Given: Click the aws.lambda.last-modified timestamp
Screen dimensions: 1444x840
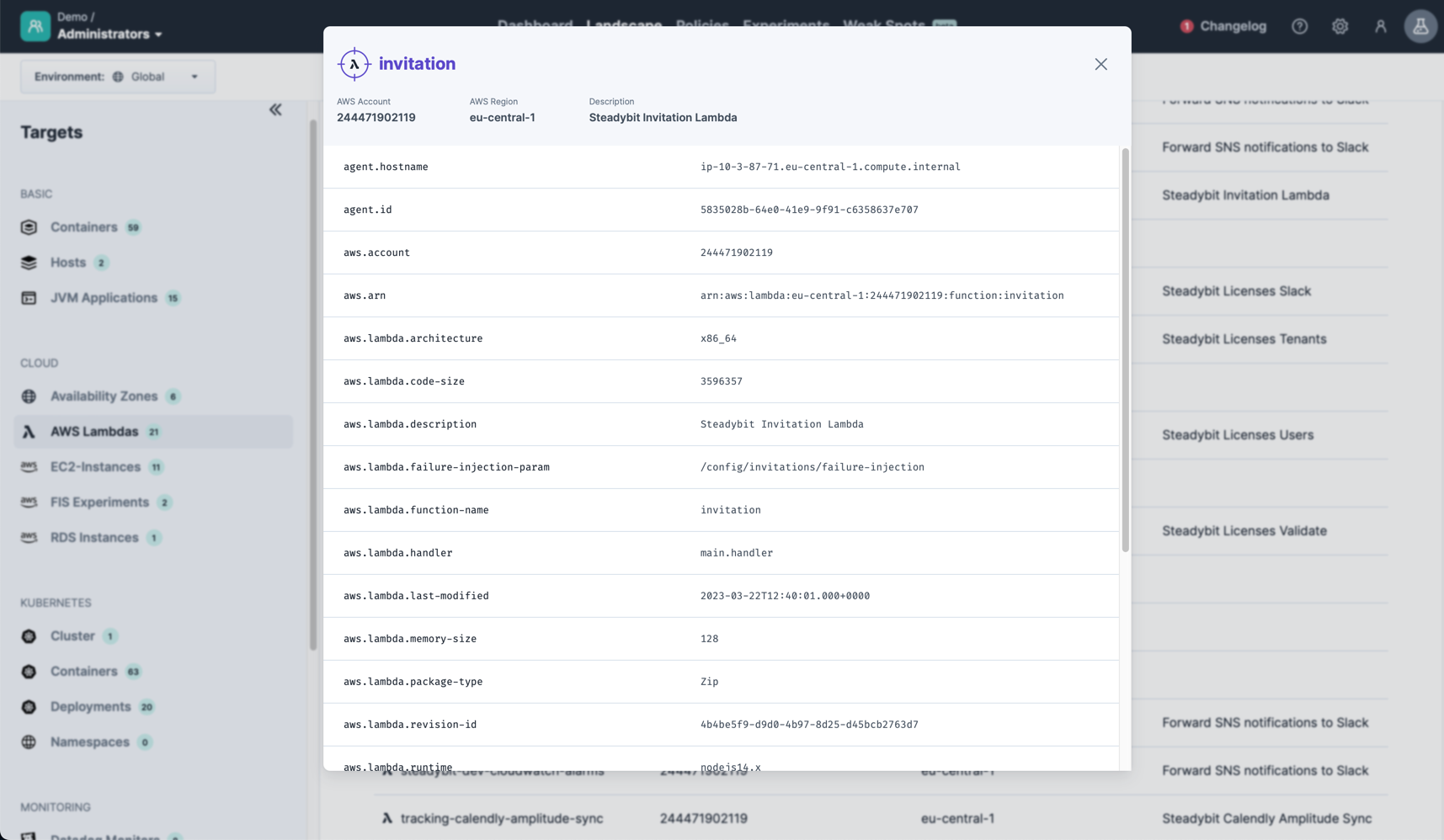Looking at the screenshot, I should pyautogui.click(x=785, y=596).
